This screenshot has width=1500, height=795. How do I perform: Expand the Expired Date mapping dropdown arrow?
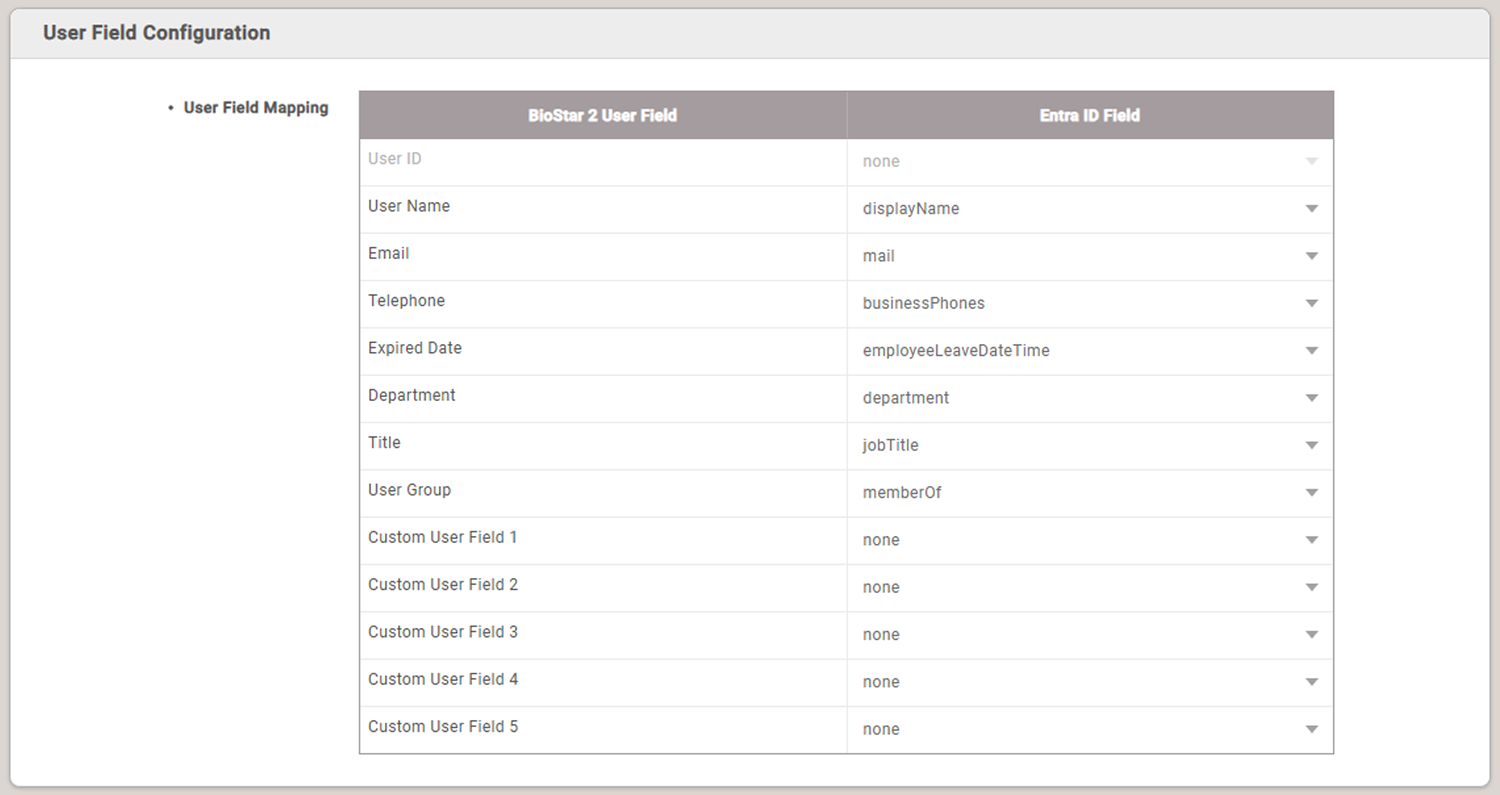pos(1312,351)
